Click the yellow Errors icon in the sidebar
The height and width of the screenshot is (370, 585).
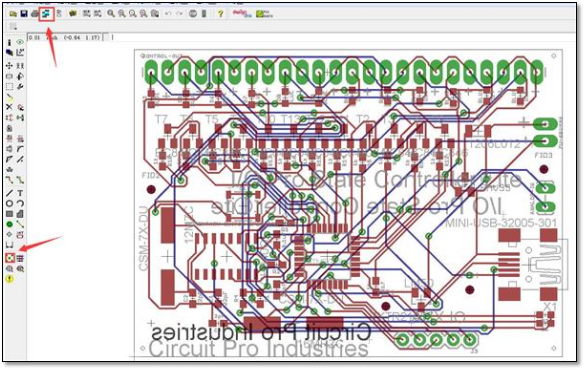(9, 279)
